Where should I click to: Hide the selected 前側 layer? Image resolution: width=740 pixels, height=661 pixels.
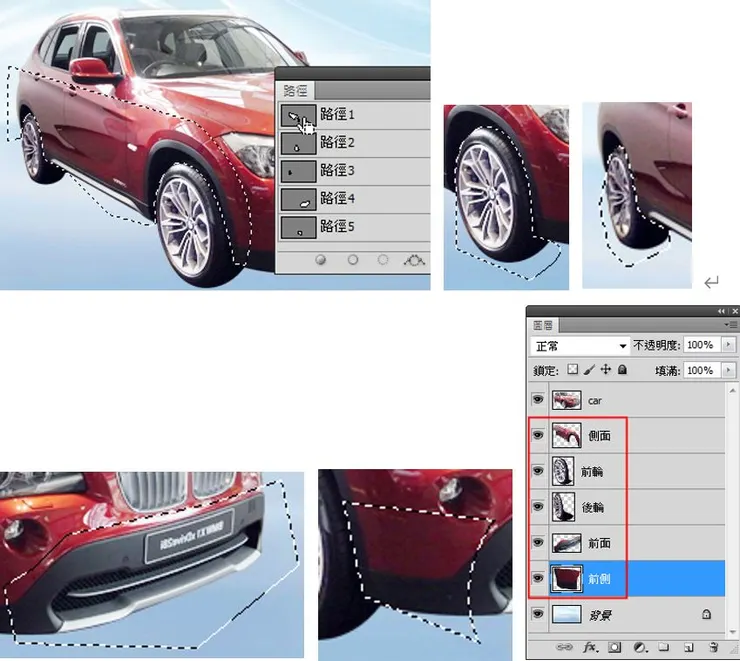(x=538, y=578)
